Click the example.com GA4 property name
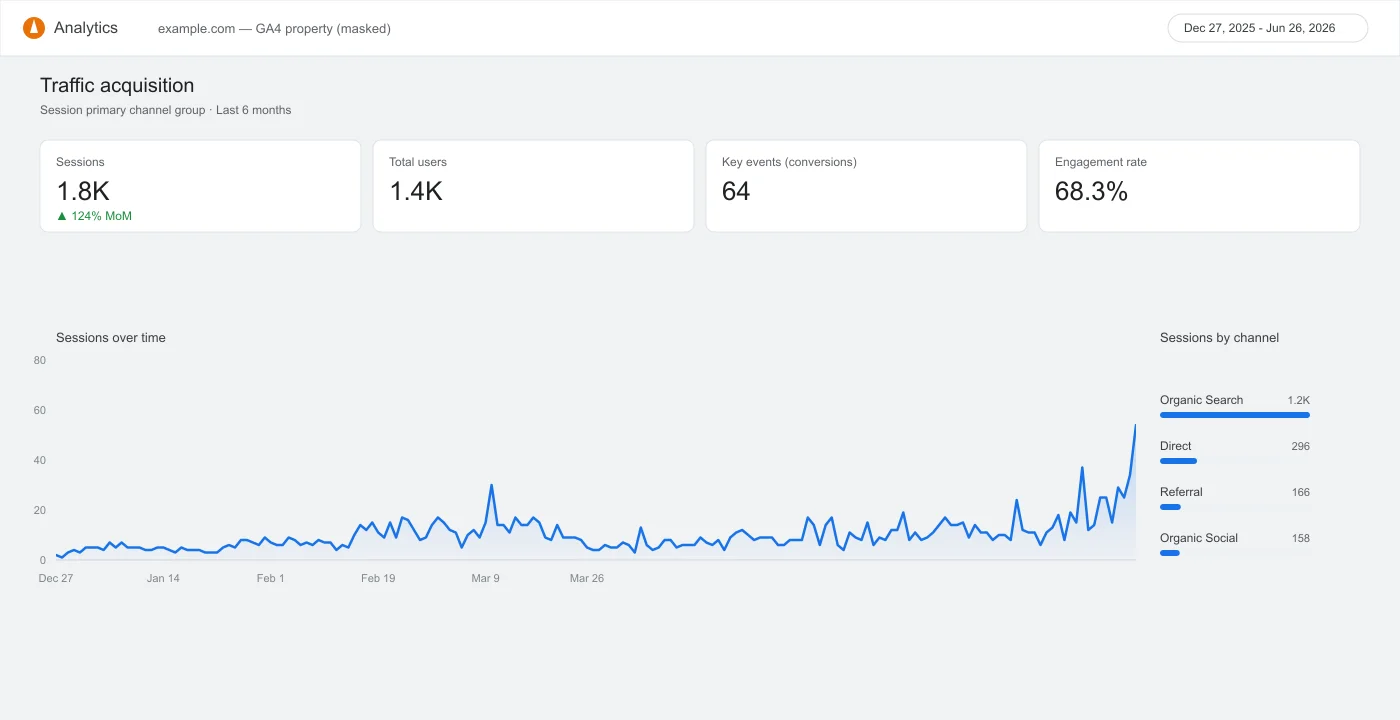The height and width of the screenshot is (720, 1400). [x=274, y=29]
